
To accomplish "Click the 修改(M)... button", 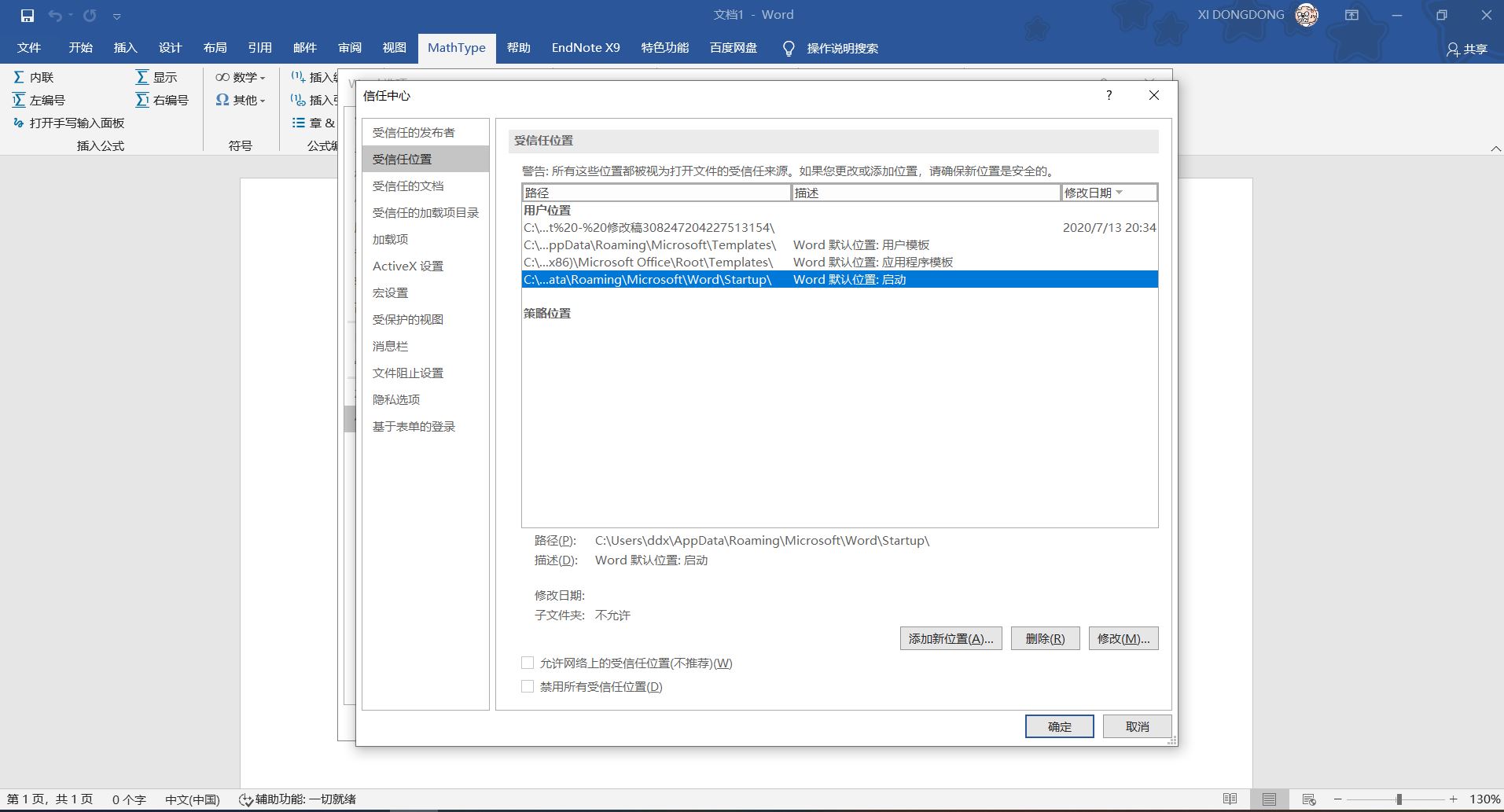I will click(x=1123, y=638).
